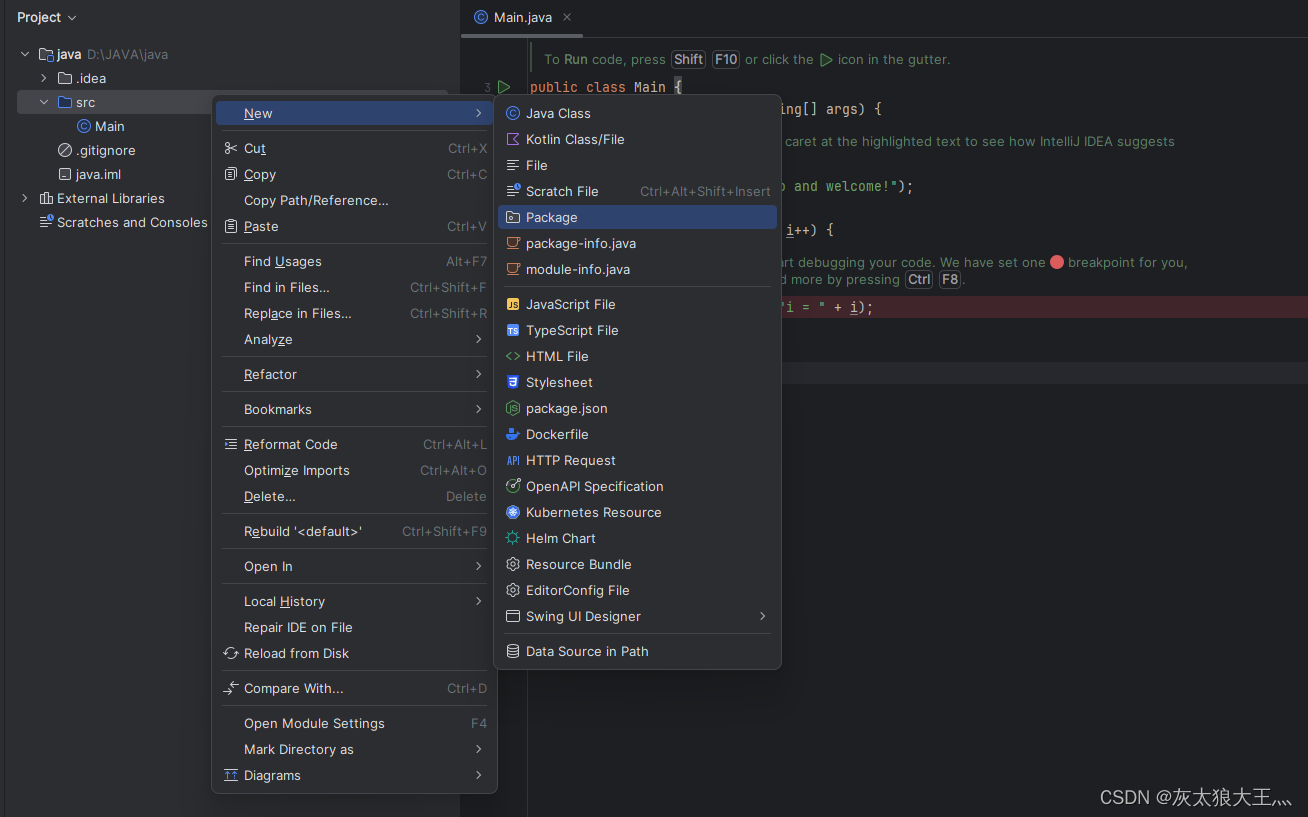
Task: Select Compare With...
Action: 355,688
